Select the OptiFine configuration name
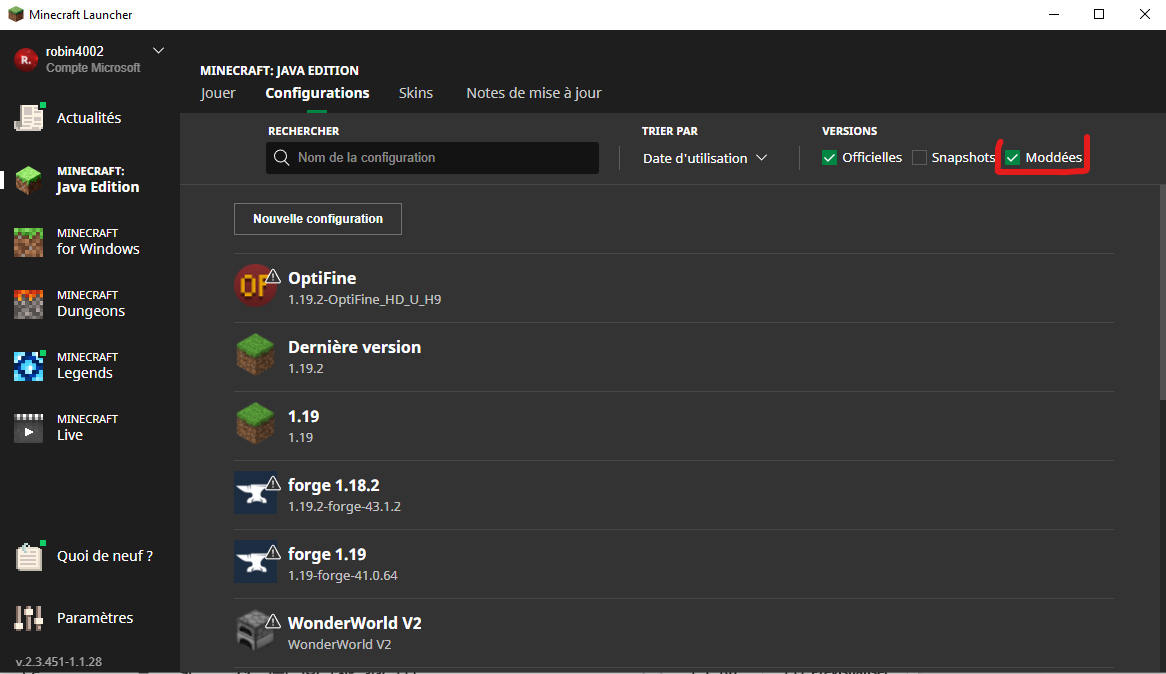The image size is (1166, 674). (x=322, y=278)
